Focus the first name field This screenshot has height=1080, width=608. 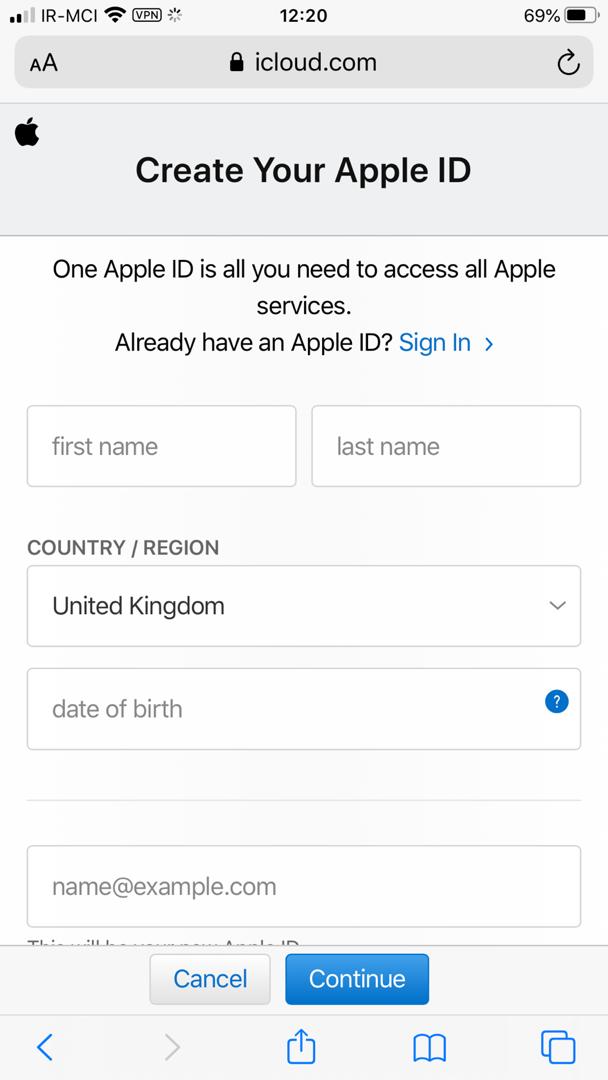(x=161, y=446)
